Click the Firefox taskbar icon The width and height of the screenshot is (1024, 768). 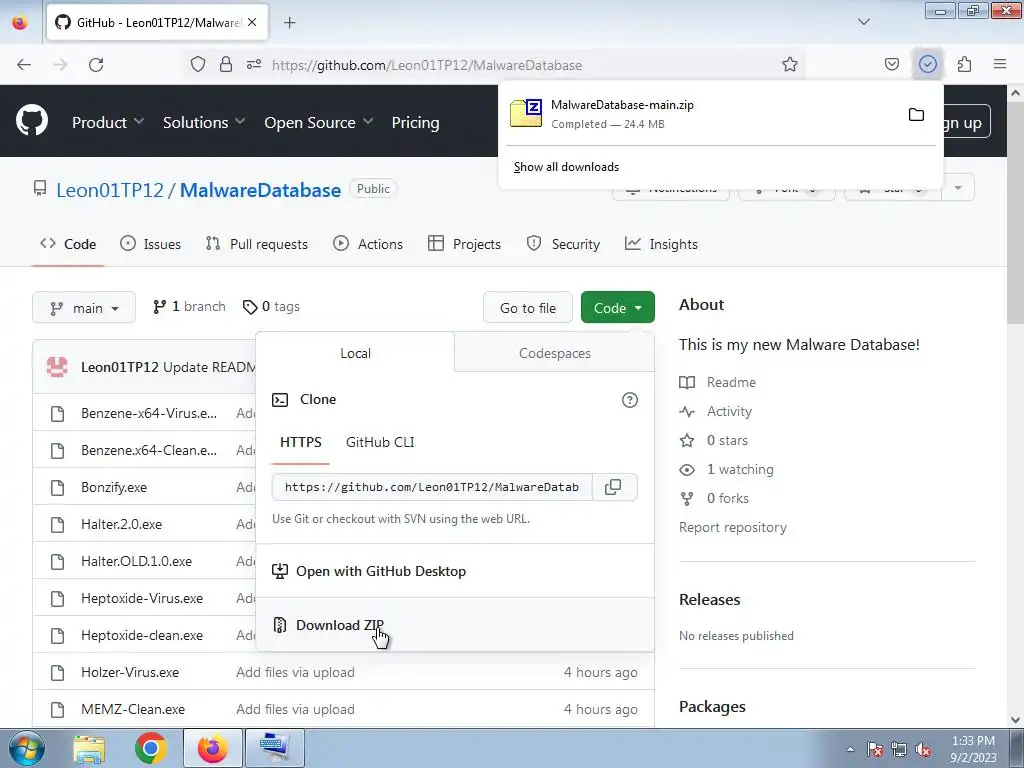(213, 748)
